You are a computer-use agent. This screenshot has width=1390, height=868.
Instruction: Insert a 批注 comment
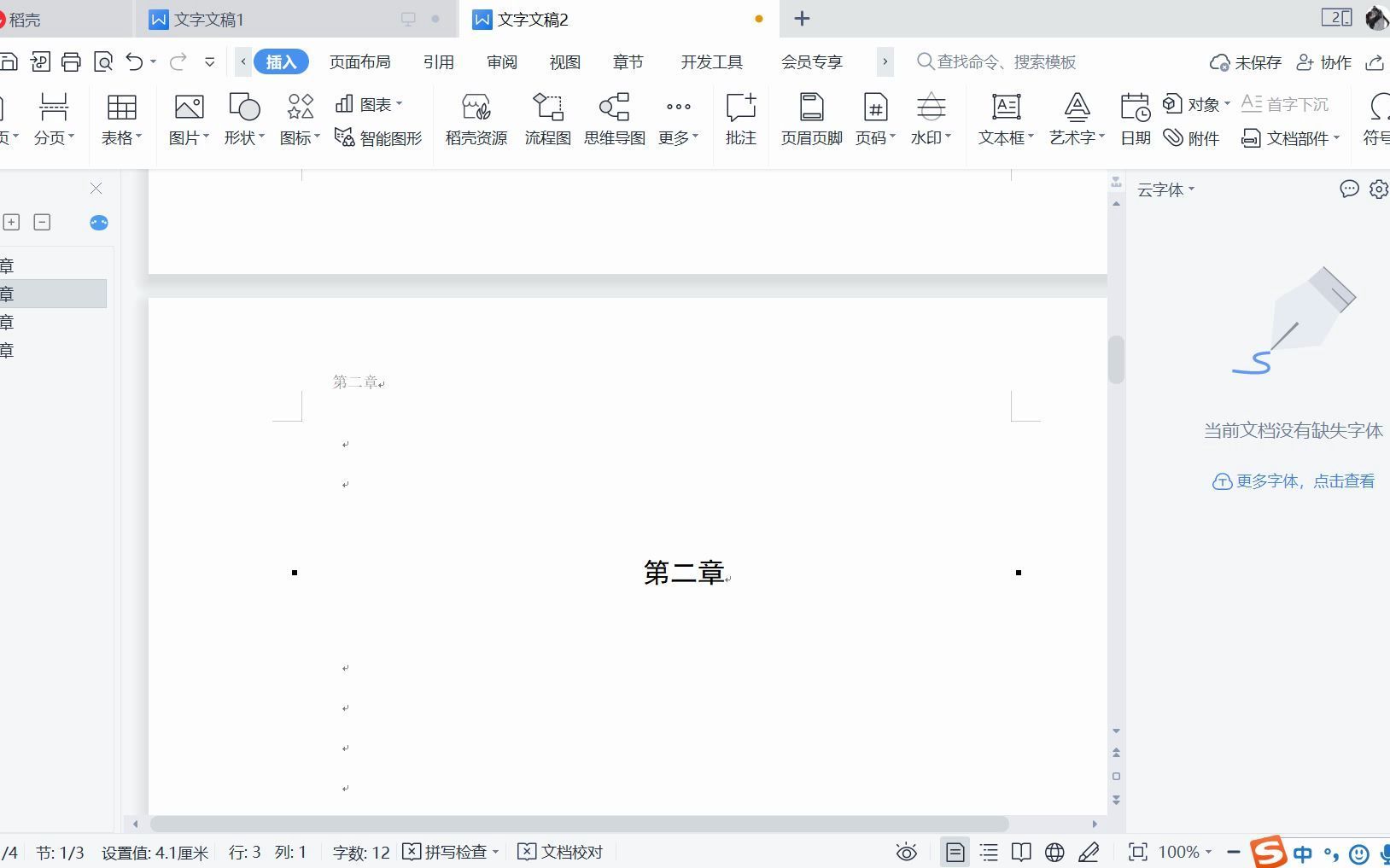pos(739,119)
